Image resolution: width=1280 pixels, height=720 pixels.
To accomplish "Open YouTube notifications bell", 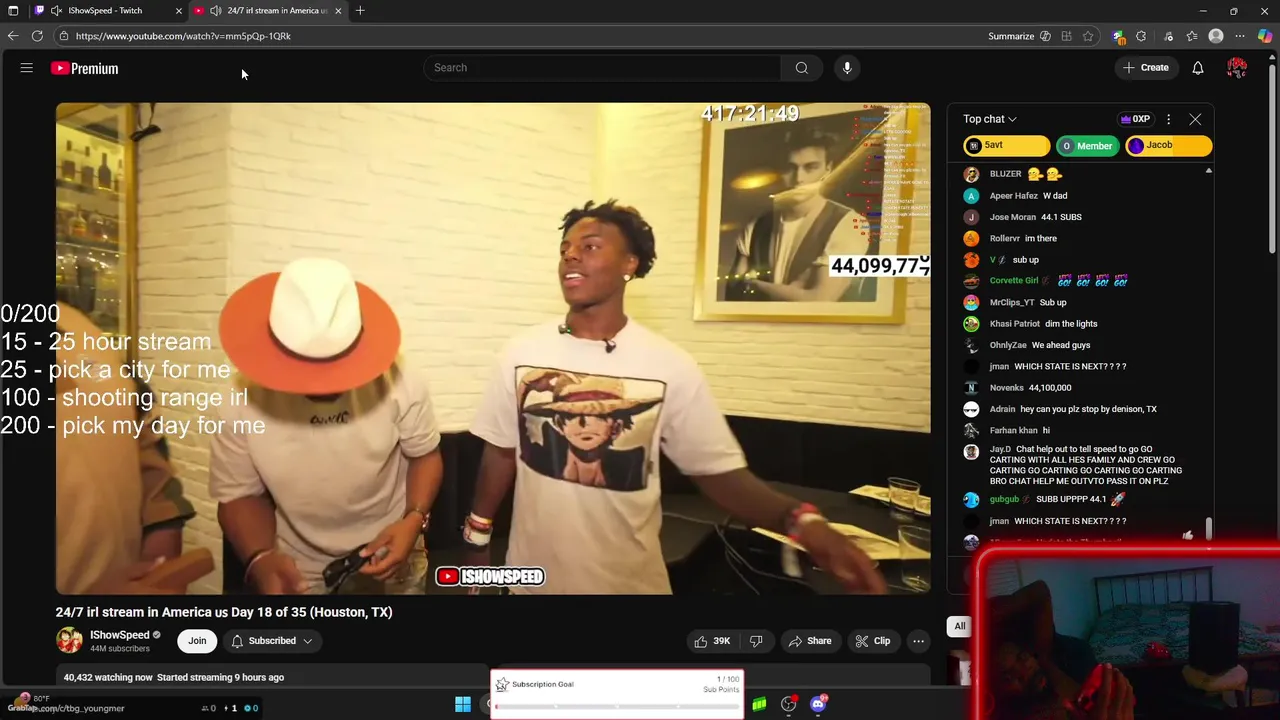I will pos(1197,68).
